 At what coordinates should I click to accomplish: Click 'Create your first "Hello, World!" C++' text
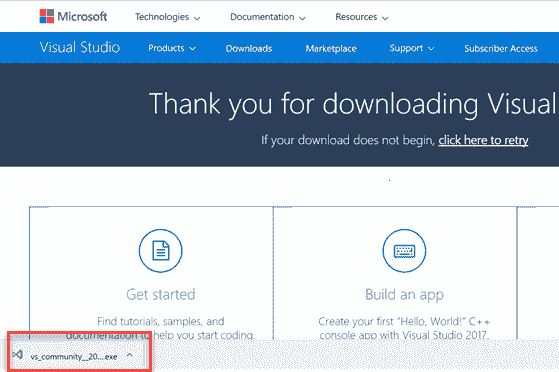point(404,321)
